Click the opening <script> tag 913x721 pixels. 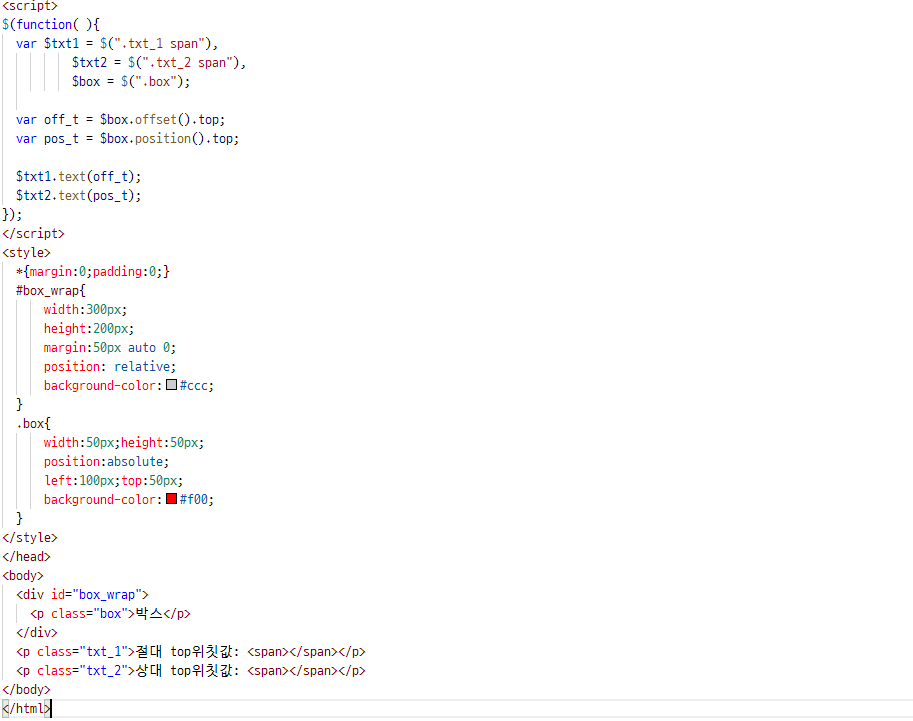point(30,6)
